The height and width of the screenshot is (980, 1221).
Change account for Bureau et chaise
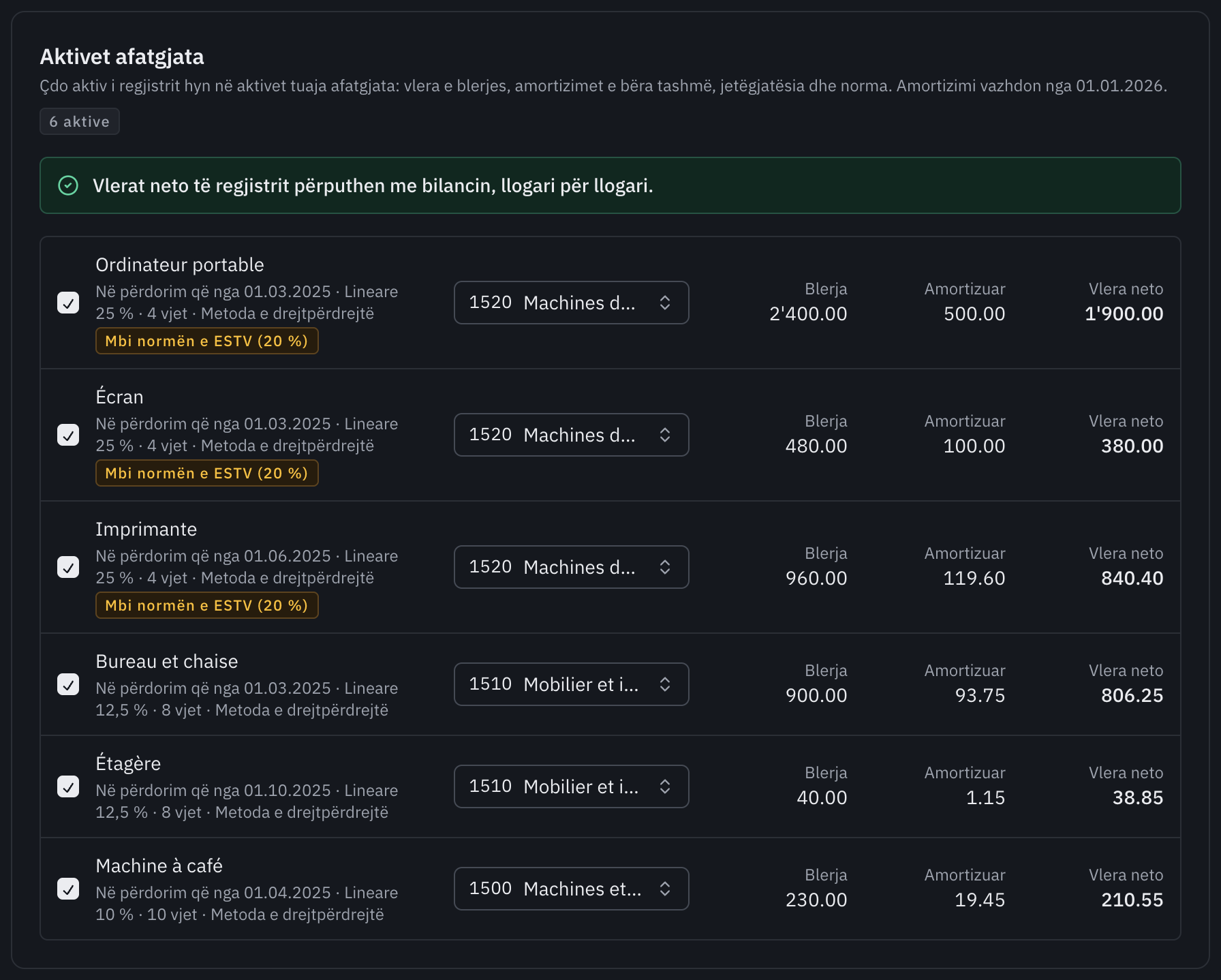click(x=572, y=684)
